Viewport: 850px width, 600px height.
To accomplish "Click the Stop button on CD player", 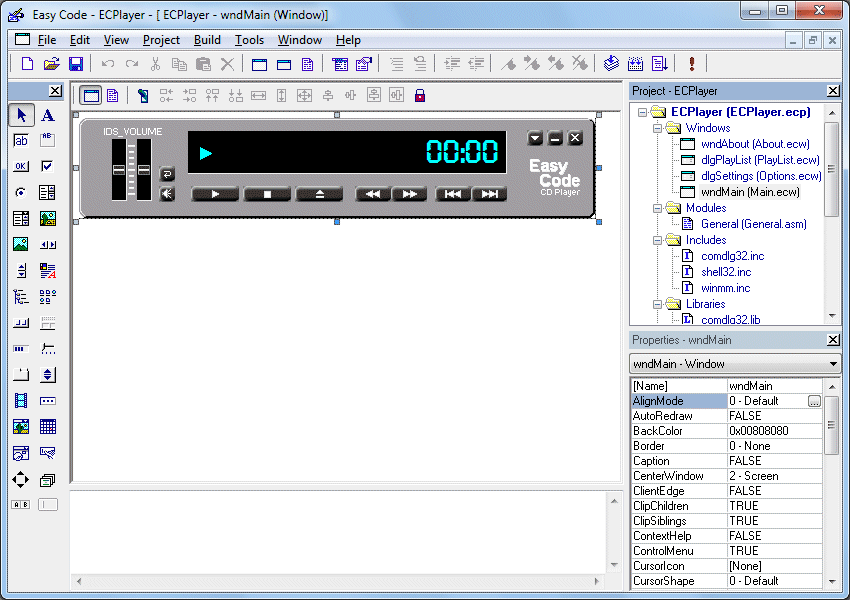I will [x=267, y=194].
